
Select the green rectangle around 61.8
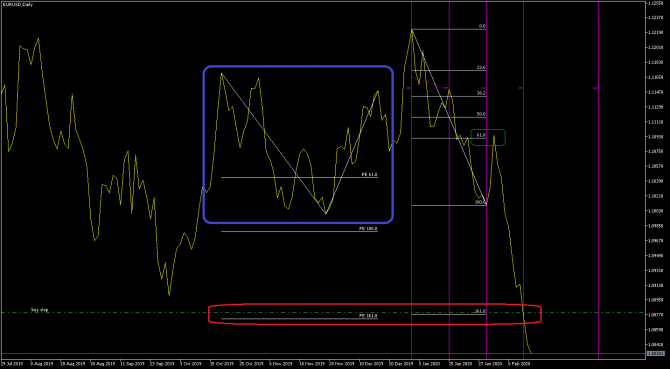488,137
